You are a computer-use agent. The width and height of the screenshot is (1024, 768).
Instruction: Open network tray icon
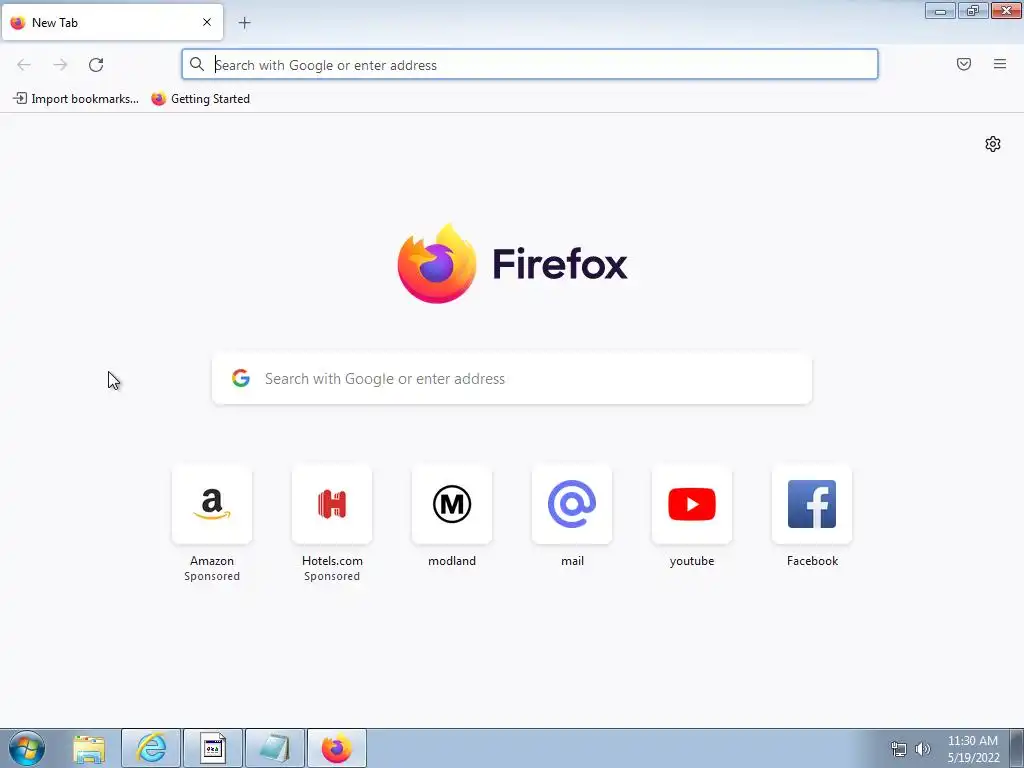click(899, 748)
